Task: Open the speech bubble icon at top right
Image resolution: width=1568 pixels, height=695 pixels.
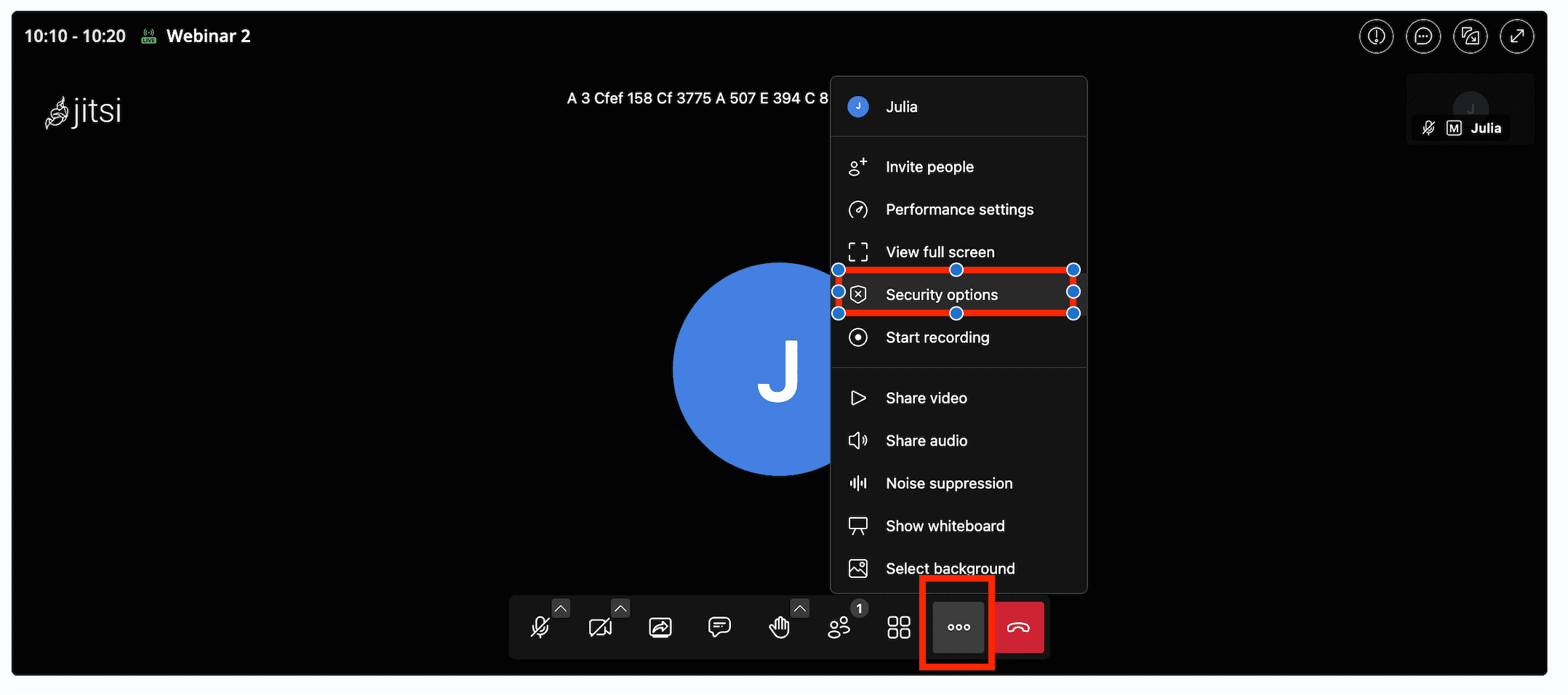Action: pos(1423,36)
